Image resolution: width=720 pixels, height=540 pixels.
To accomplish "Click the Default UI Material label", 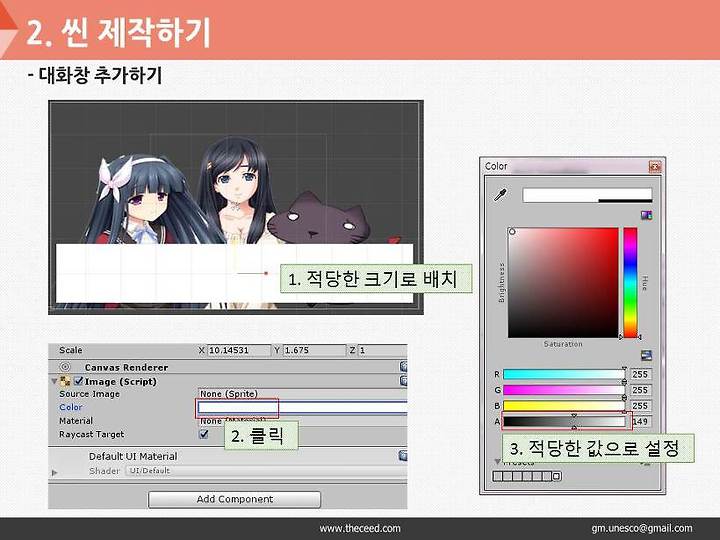I will [133, 456].
